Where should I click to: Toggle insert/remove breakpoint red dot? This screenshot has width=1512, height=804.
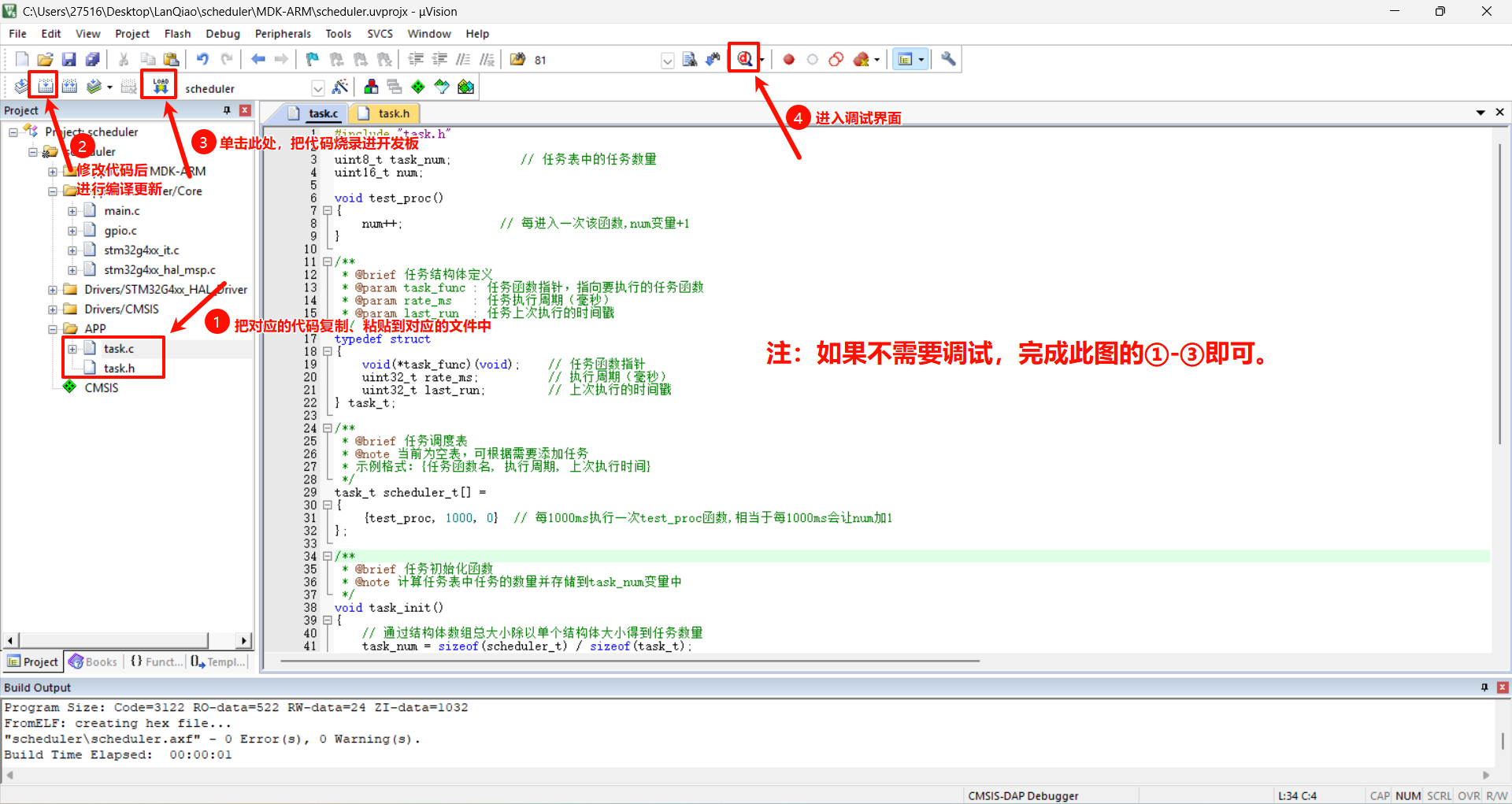788,59
